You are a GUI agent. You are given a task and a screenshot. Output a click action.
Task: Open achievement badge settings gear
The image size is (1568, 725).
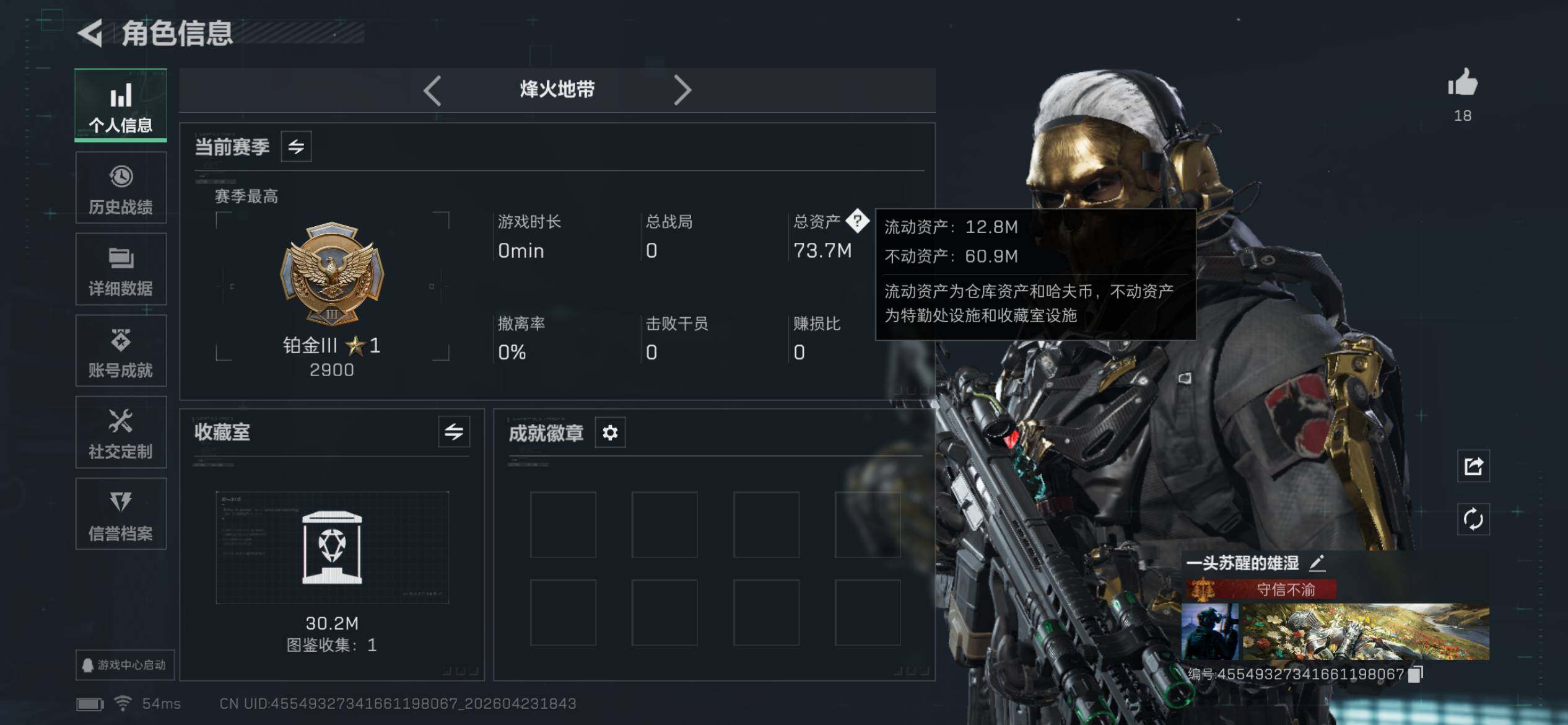pyautogui.click(x=610, y=433)
